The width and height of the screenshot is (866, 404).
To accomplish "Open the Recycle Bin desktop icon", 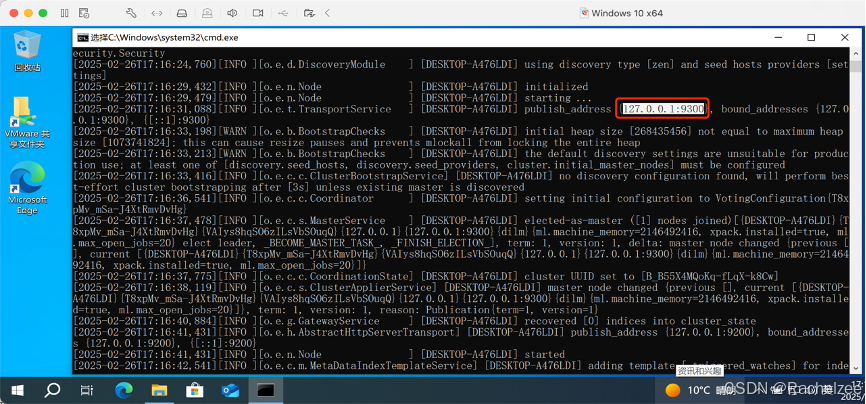I will click(27, 51).
